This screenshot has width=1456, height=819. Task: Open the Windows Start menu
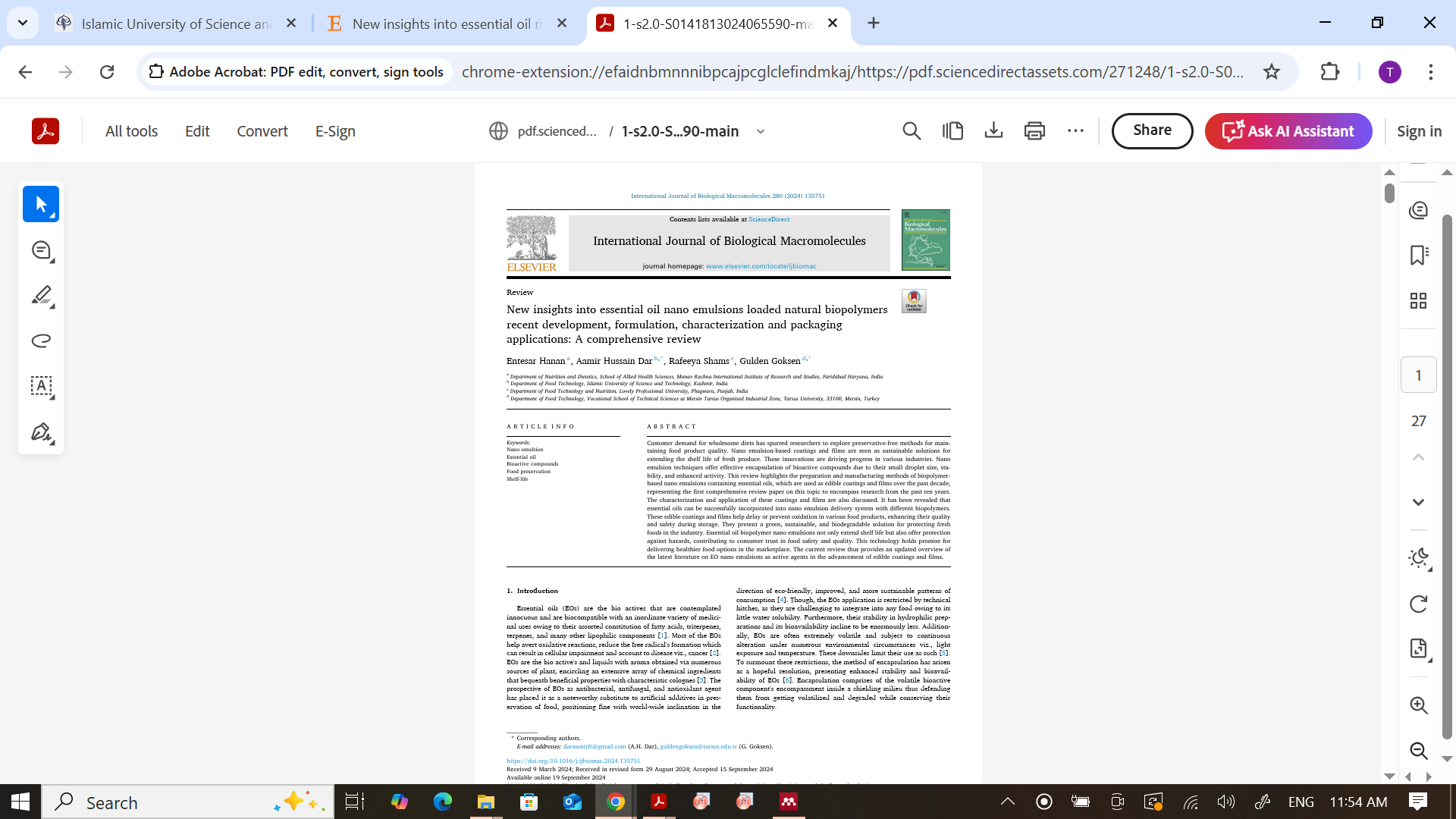[x=20, y=802]
